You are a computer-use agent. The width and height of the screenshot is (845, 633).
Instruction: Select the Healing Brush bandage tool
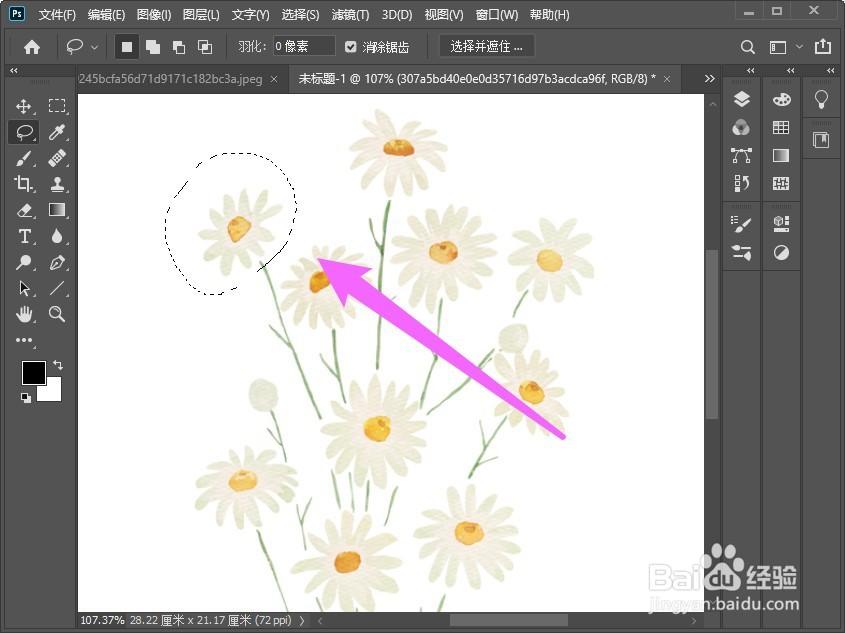pyautogui.click(x=57, y=158)
